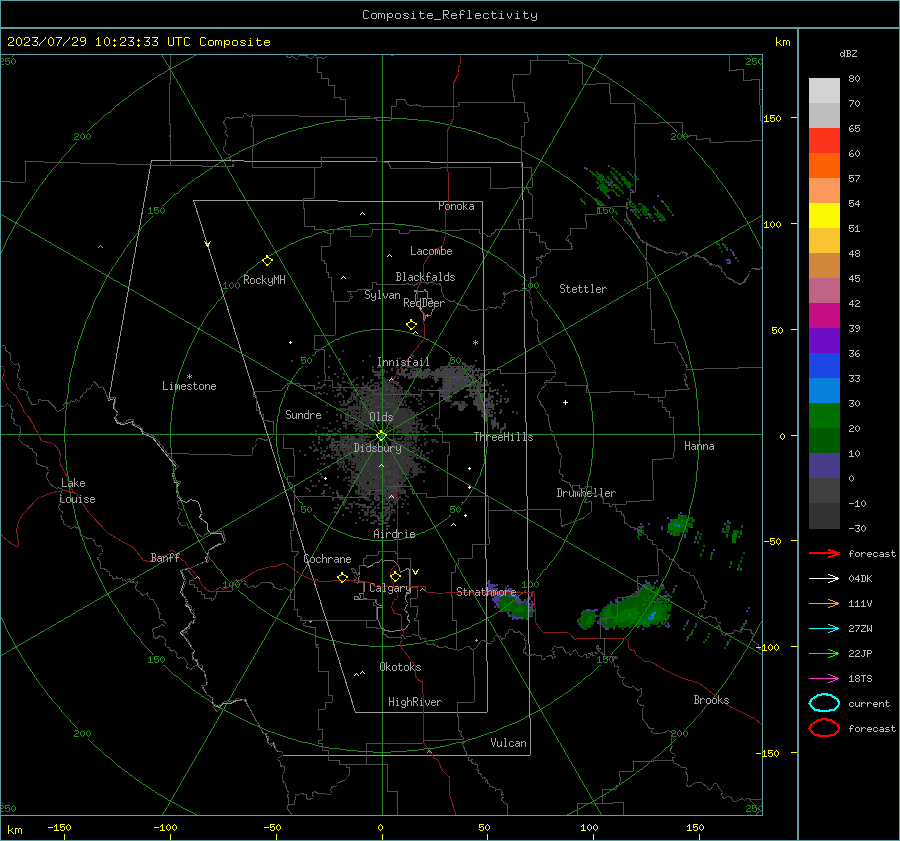Click the Banff label
Screen dimensions: 900x841
(x=165, y=557)
